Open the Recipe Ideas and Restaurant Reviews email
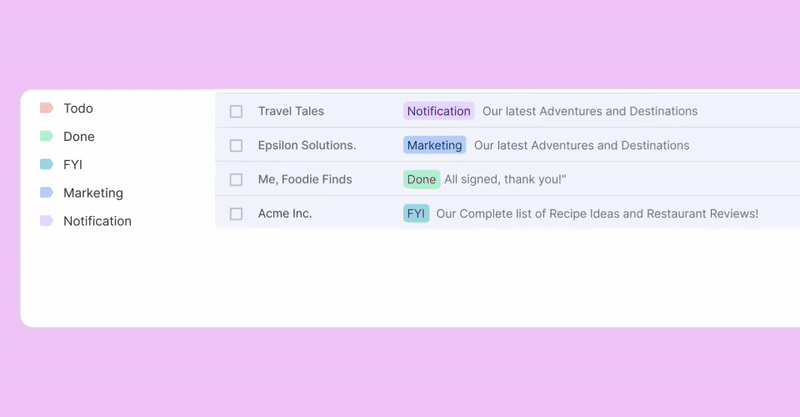This screenshot has height=417, width=800. [x=597, y=214]
